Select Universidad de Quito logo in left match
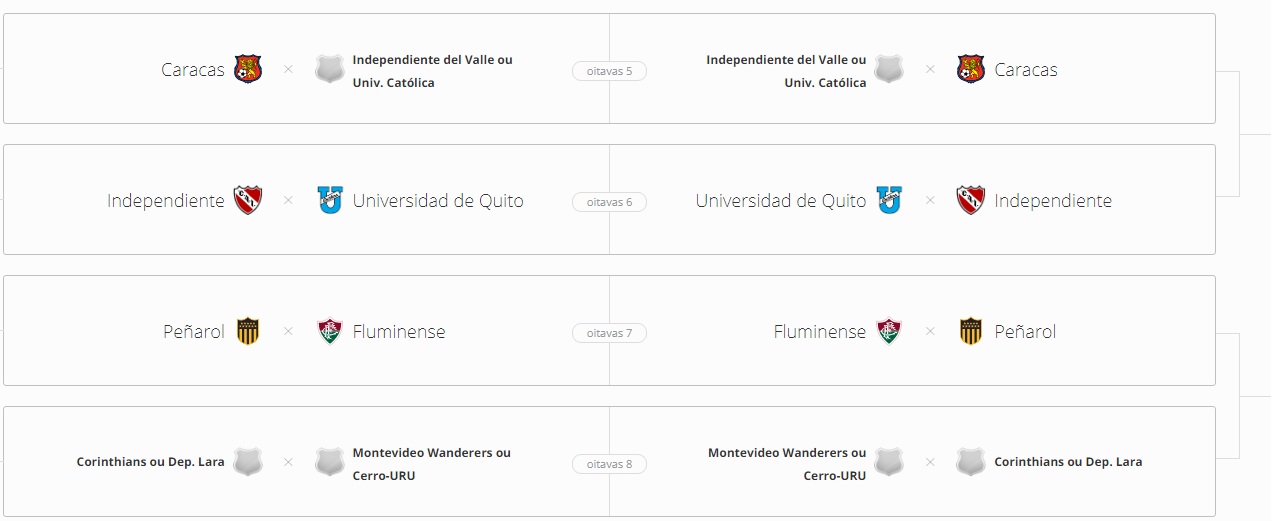This screenshot has width=1271, height=521. coord(330,200)
